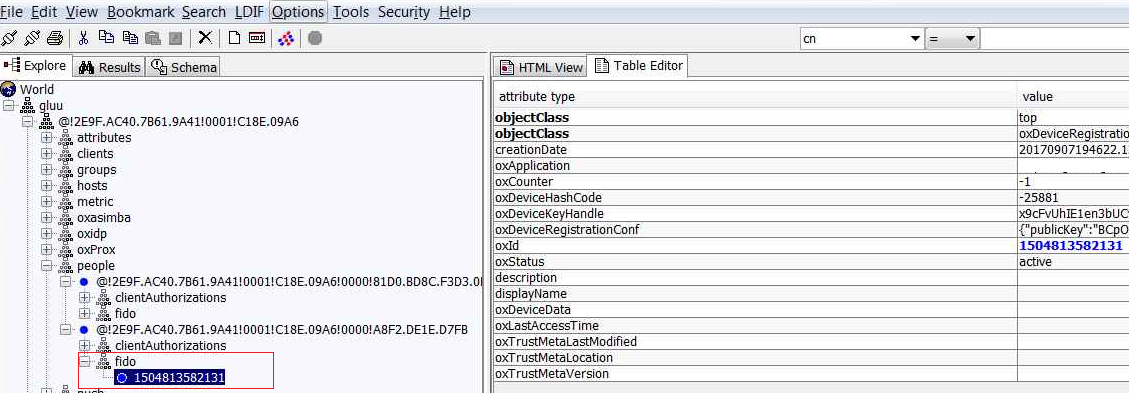Click the Rename entry toolbar icon

tap(257, 37)
